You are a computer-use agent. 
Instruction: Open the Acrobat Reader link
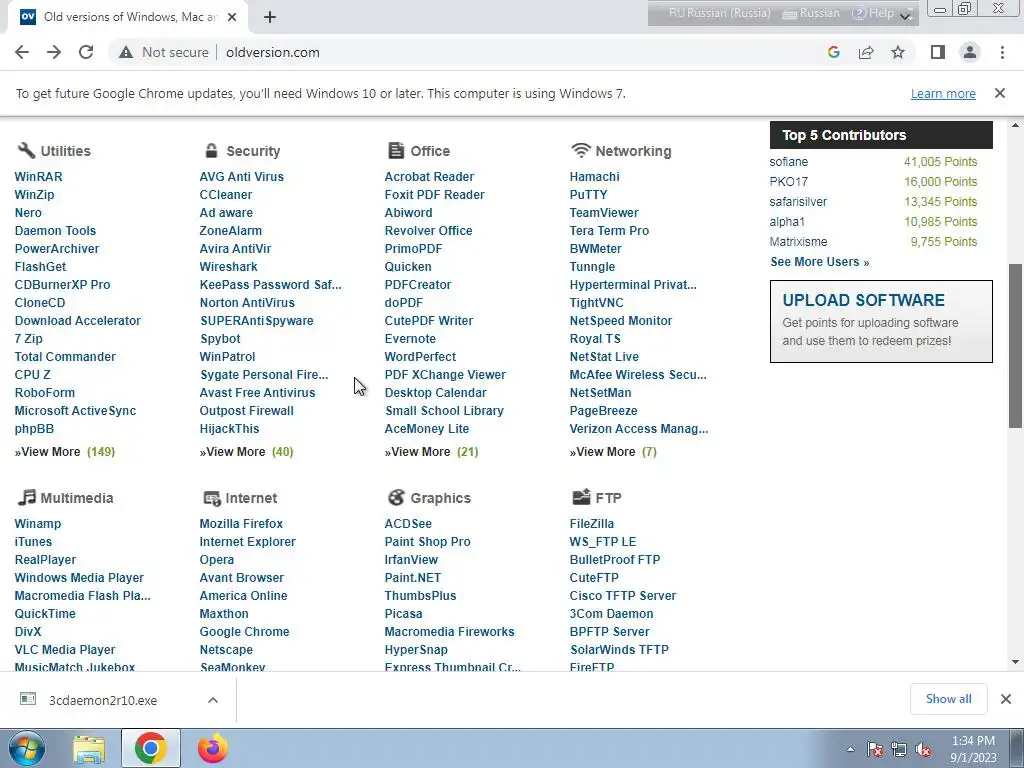coord(429,176)
